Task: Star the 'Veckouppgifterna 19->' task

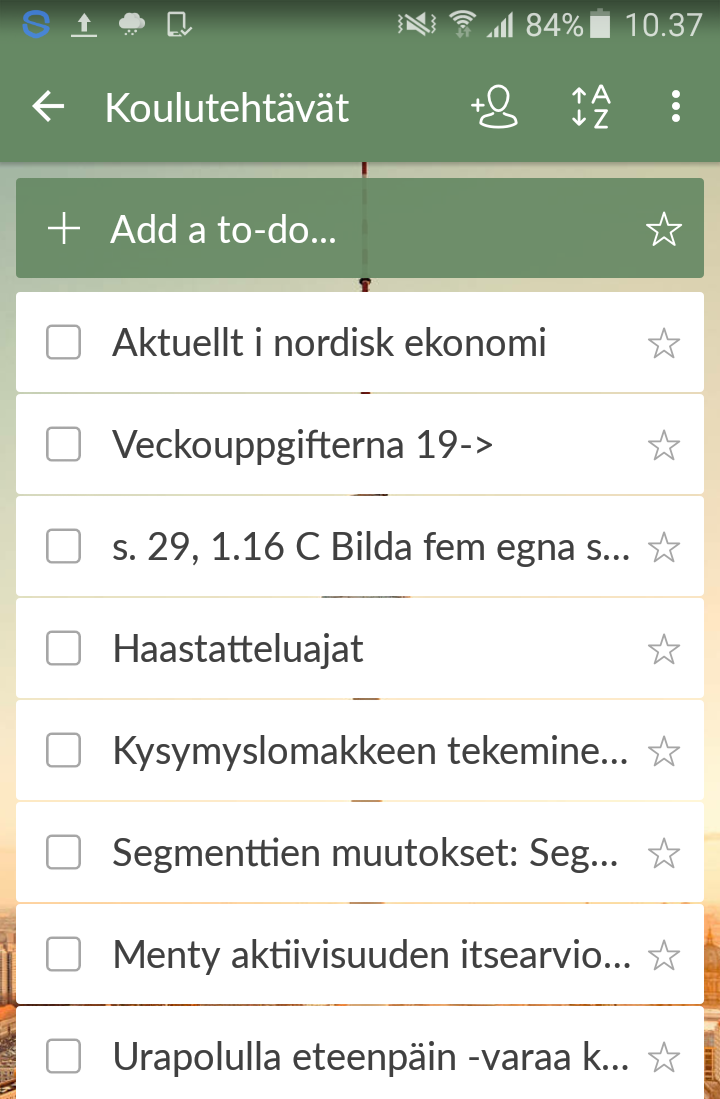Action: [664, 445]
